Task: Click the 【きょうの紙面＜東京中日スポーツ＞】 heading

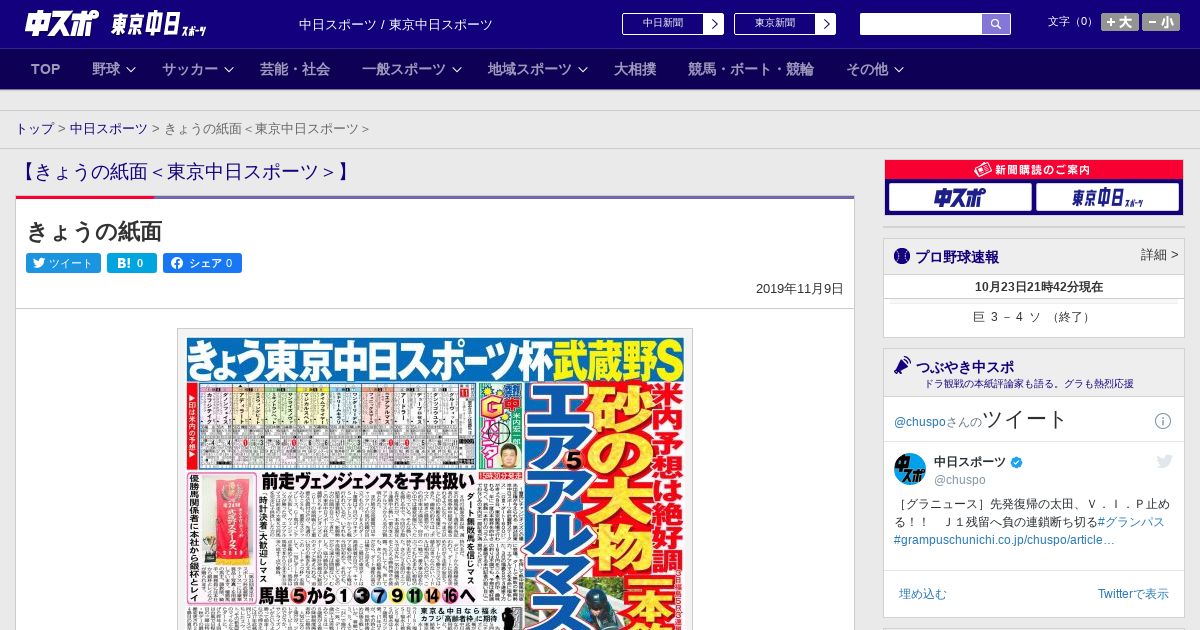Action: pos(186,172)
